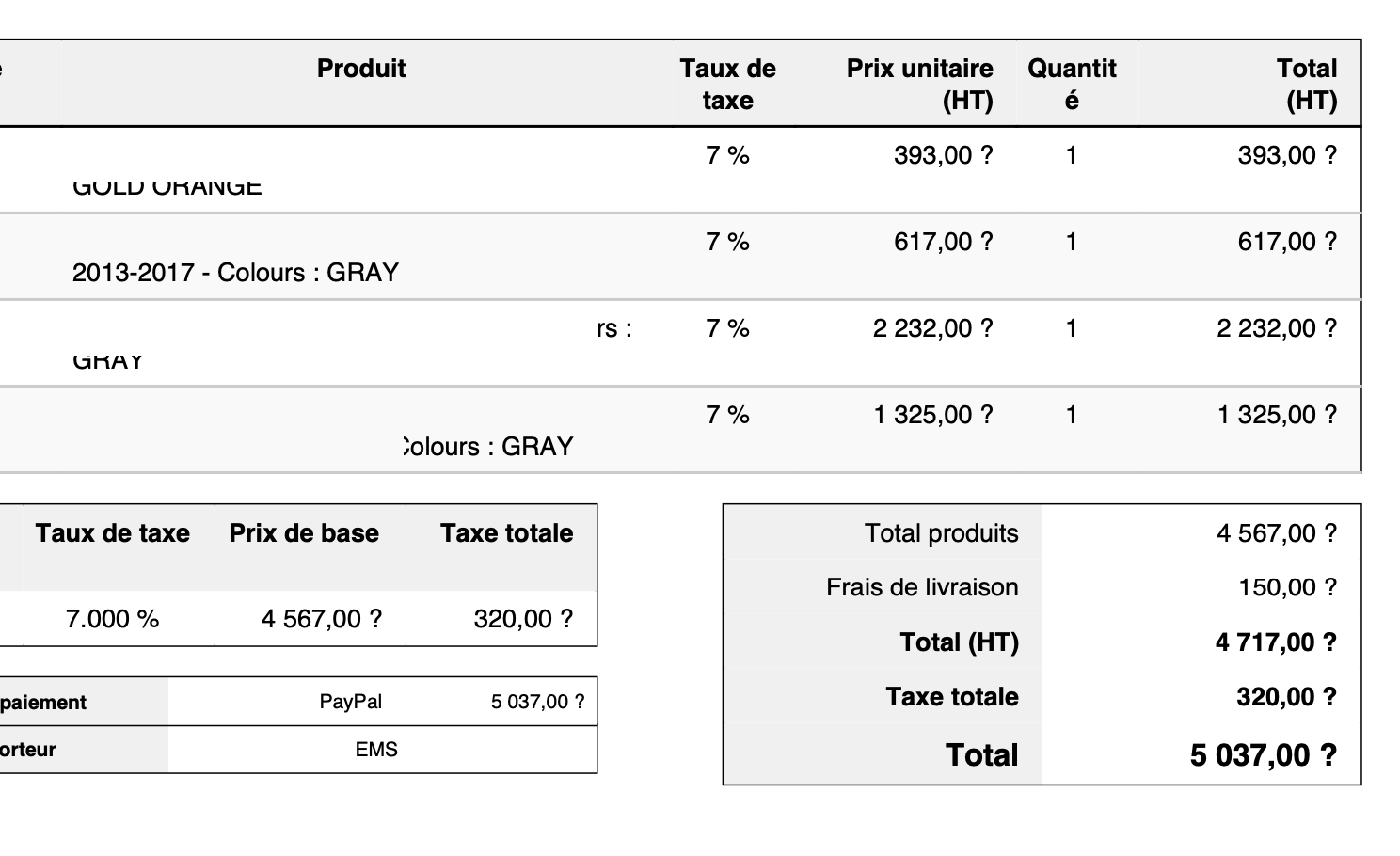Click the "Produit" column header
This screenshot has width=1400, height=856.
tap(361, 69)
